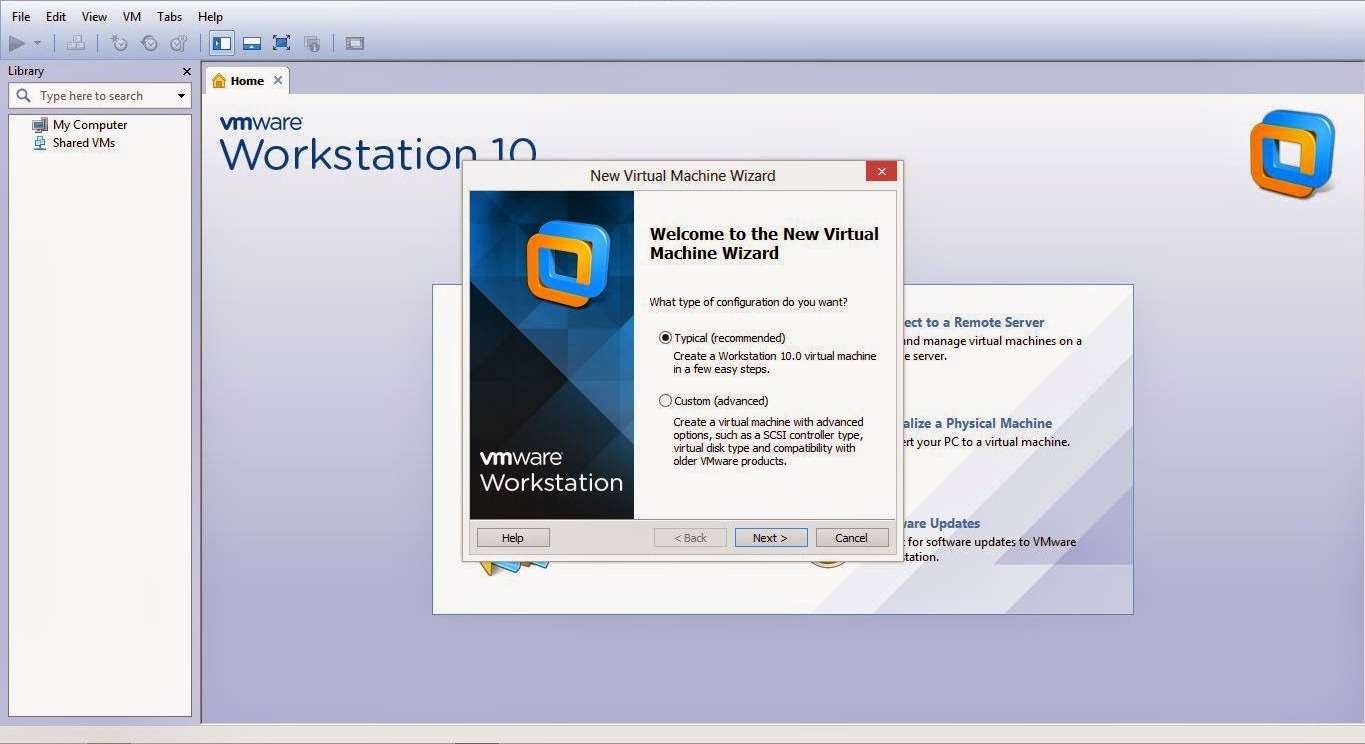
Task: Open the power options dropdown arrow
Action: coord(38,43)
